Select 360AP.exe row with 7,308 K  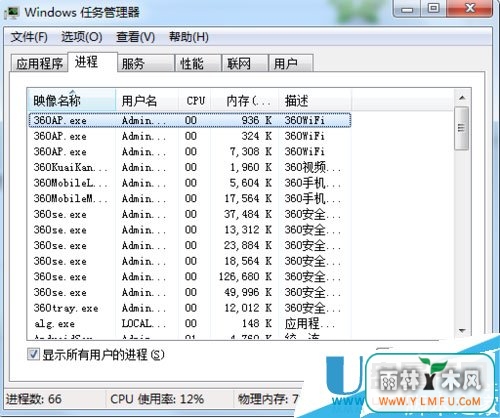click(190, 152)
